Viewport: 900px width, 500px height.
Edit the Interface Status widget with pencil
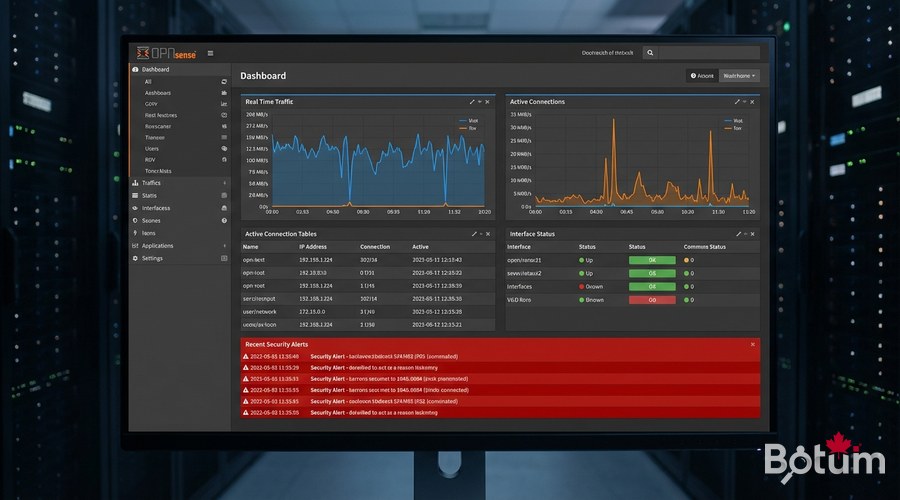pos(738,234)
